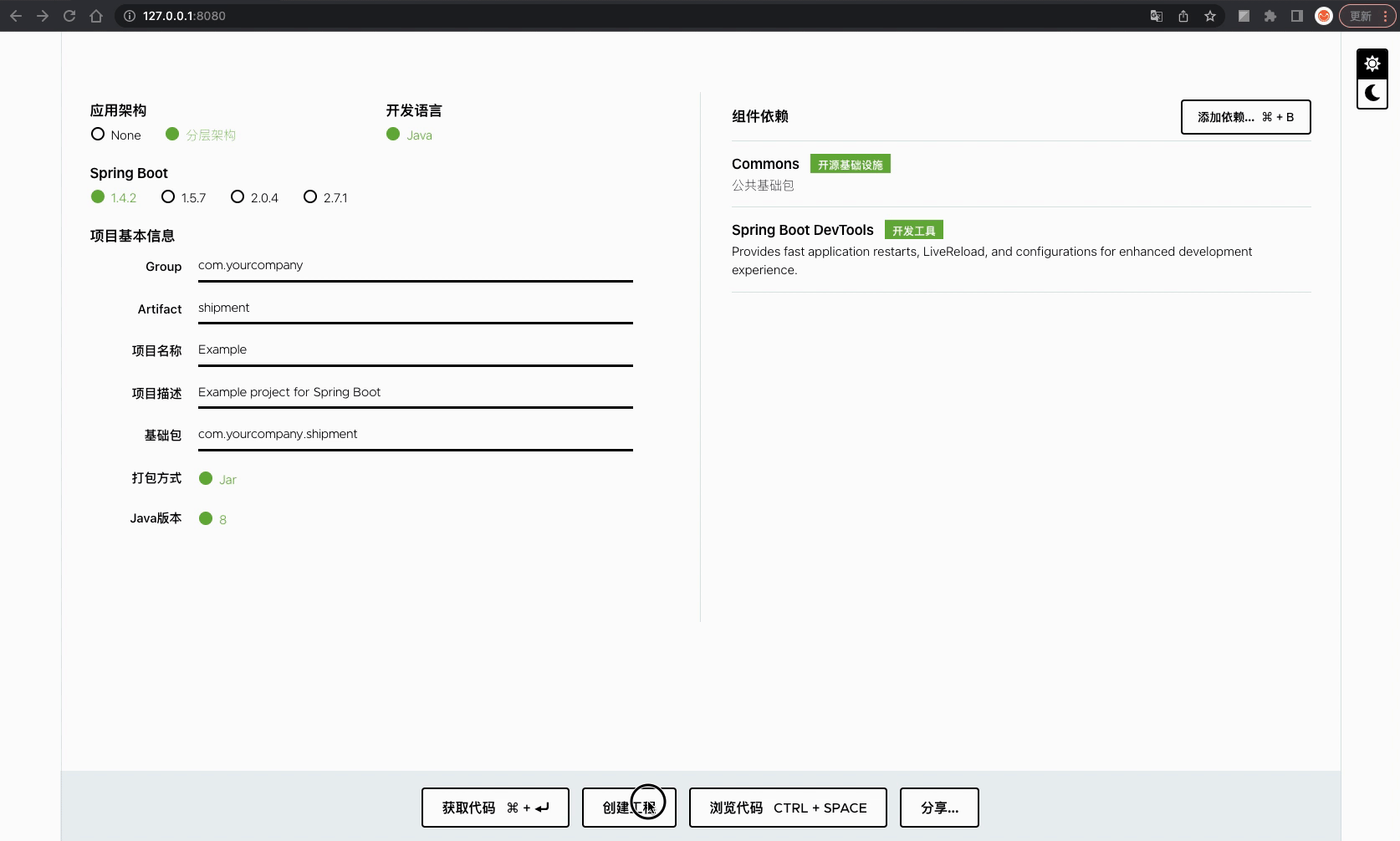The image size is (1400, 841).
Task: Click the Group input field
Action: [416, 266]
